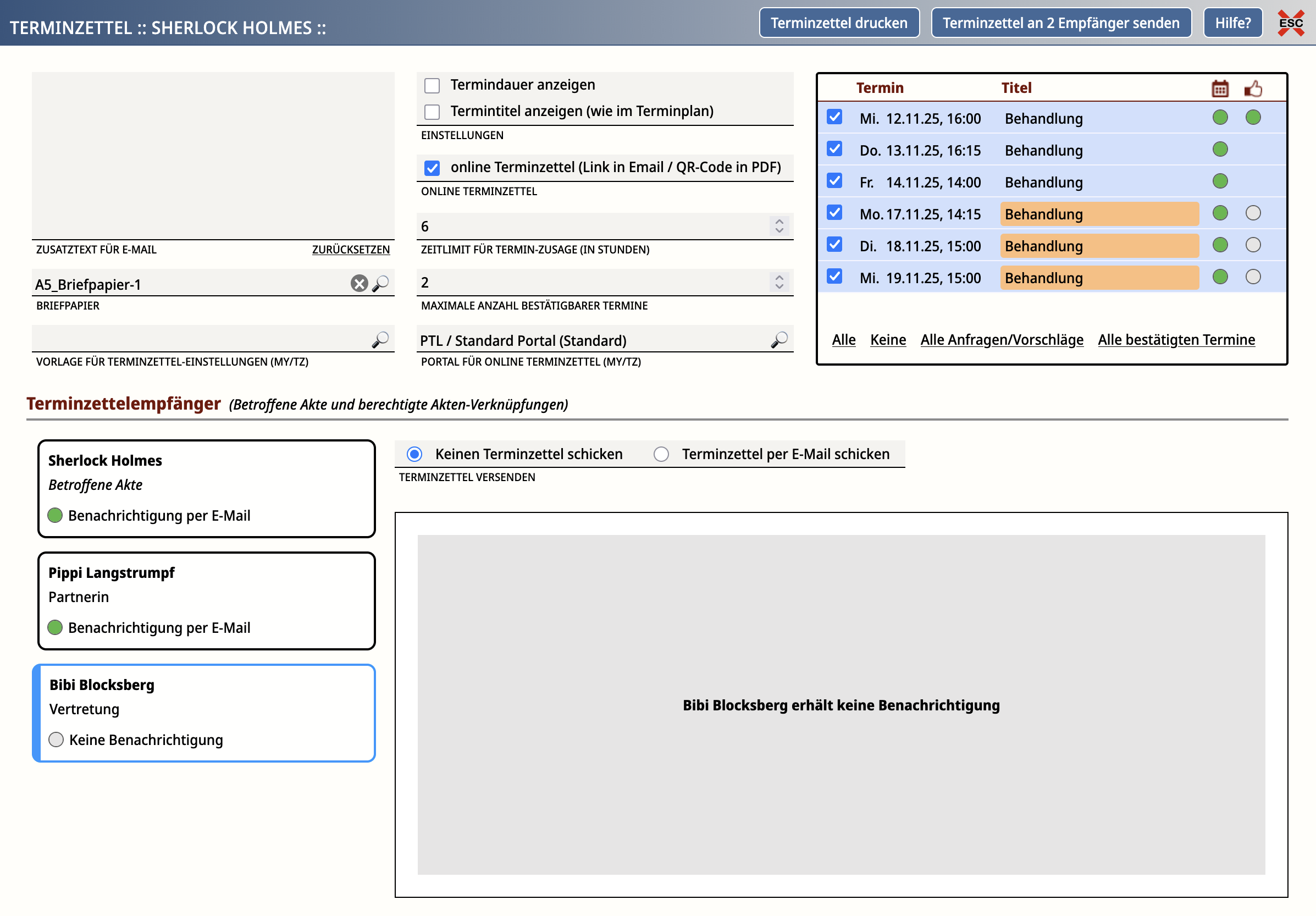The image size is (1316, 916).
Task: Clear the A5_Briefpapier-1 field via X icon
Action: (359, 283)
